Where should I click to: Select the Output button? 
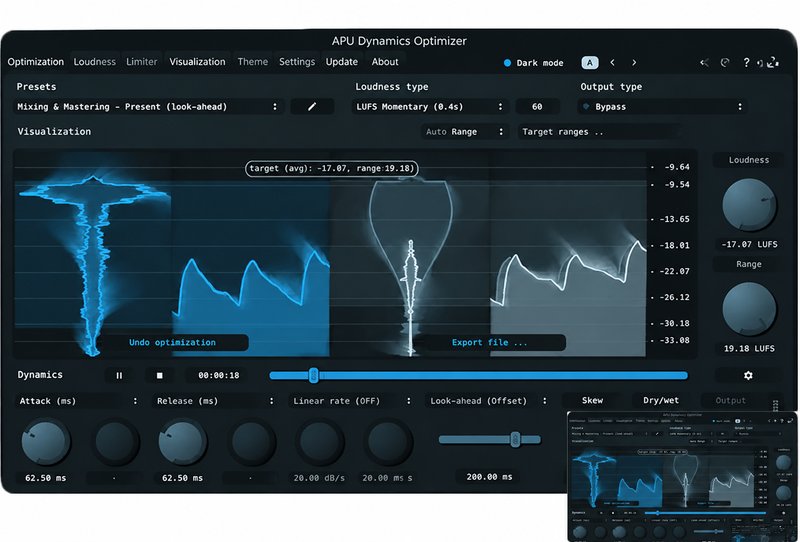coord(731,401)
